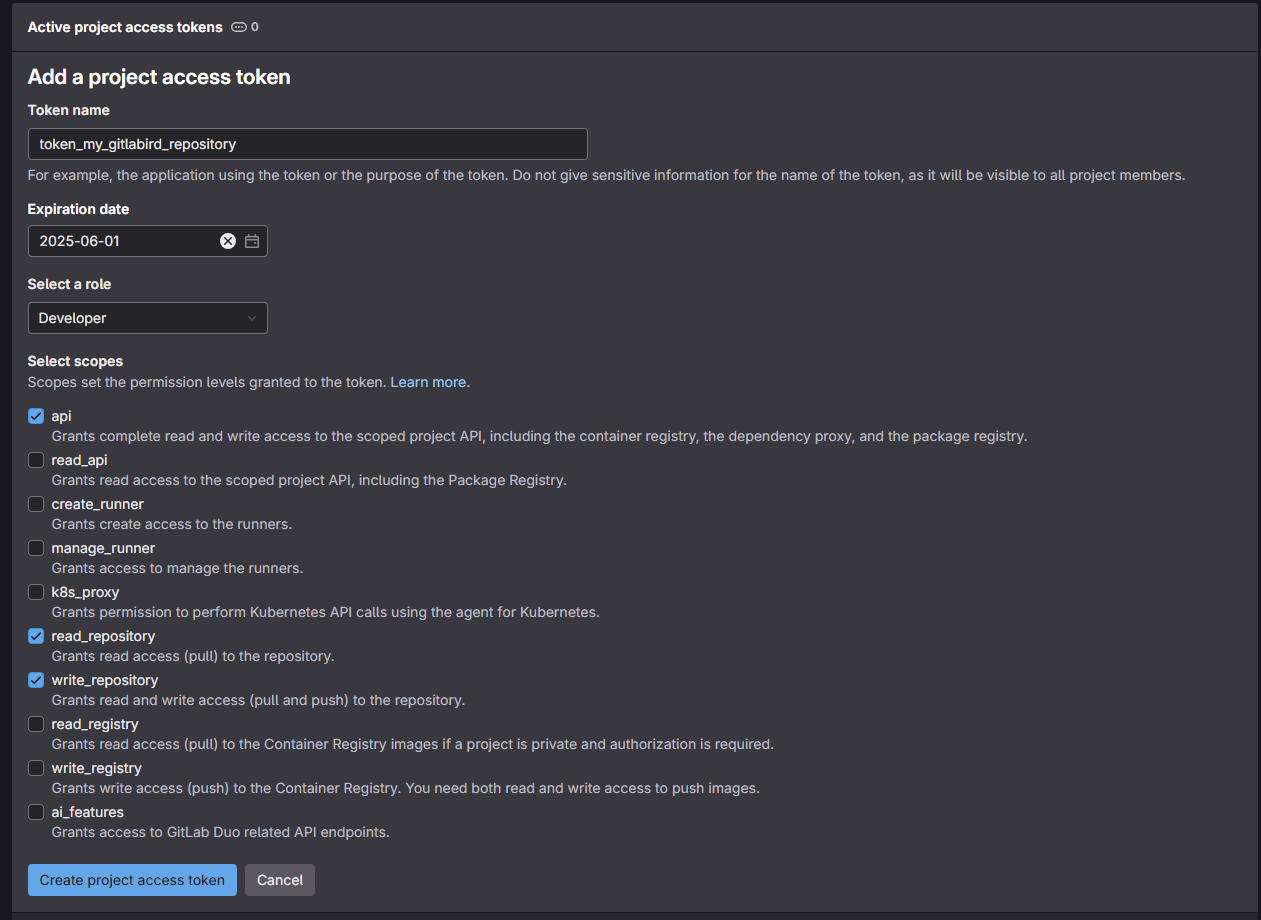Screen dimensions: 1261x920
Task: Click the token count badge icon
Action: (239, 27)
